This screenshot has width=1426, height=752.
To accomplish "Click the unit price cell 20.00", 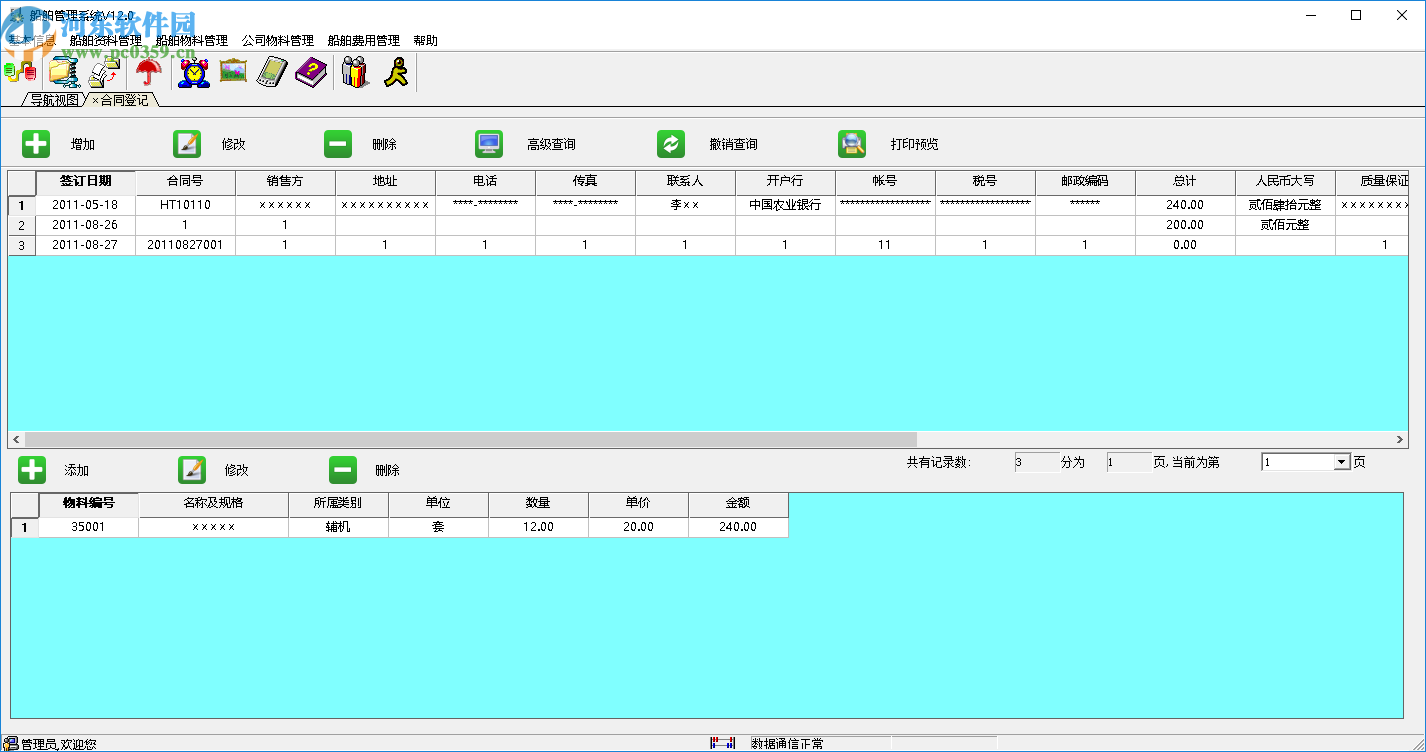I will click(638, 527).
